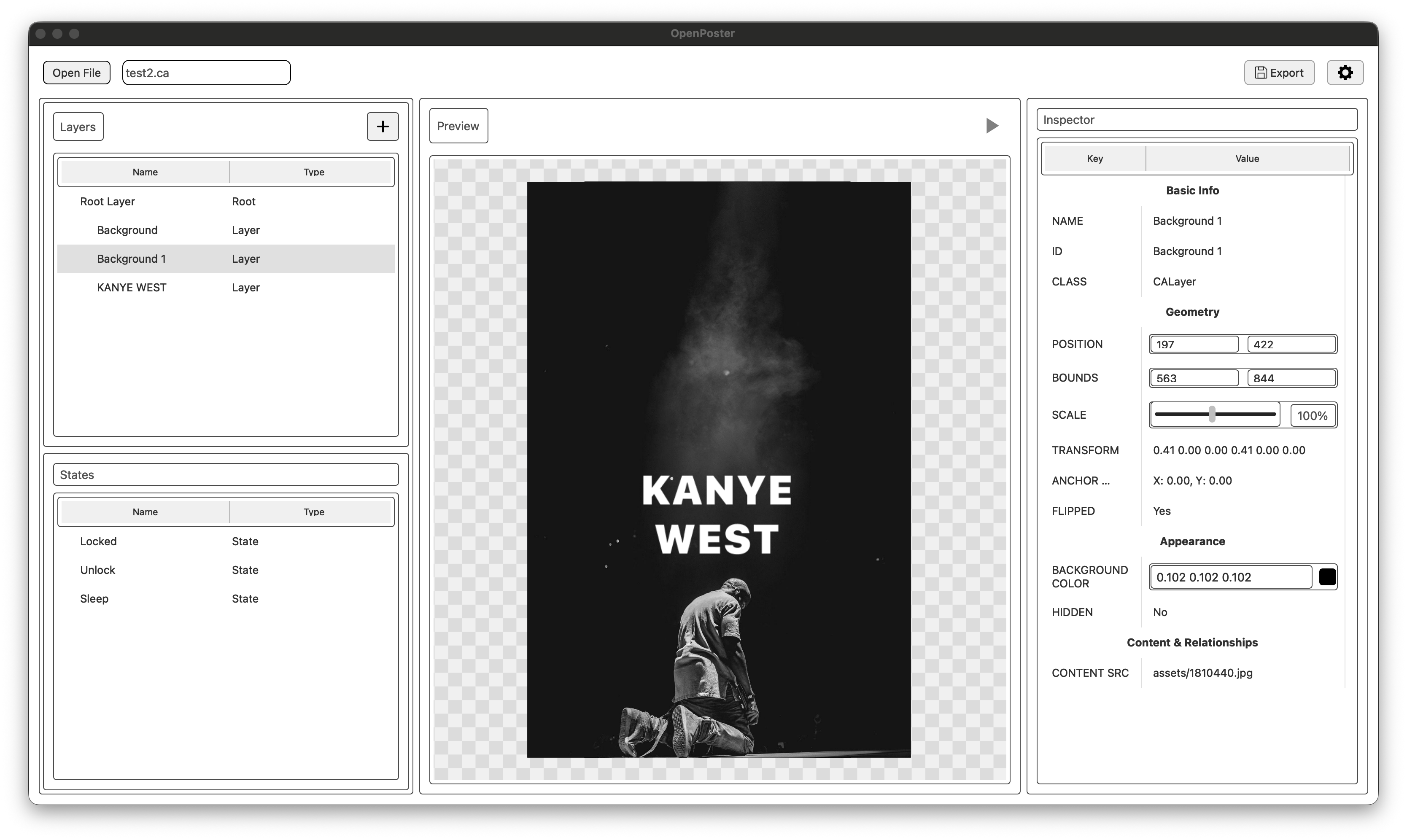Edit the filename field showing test2.ca
The height and width of the screenshot is (840, 1407).
pos(205,73)
